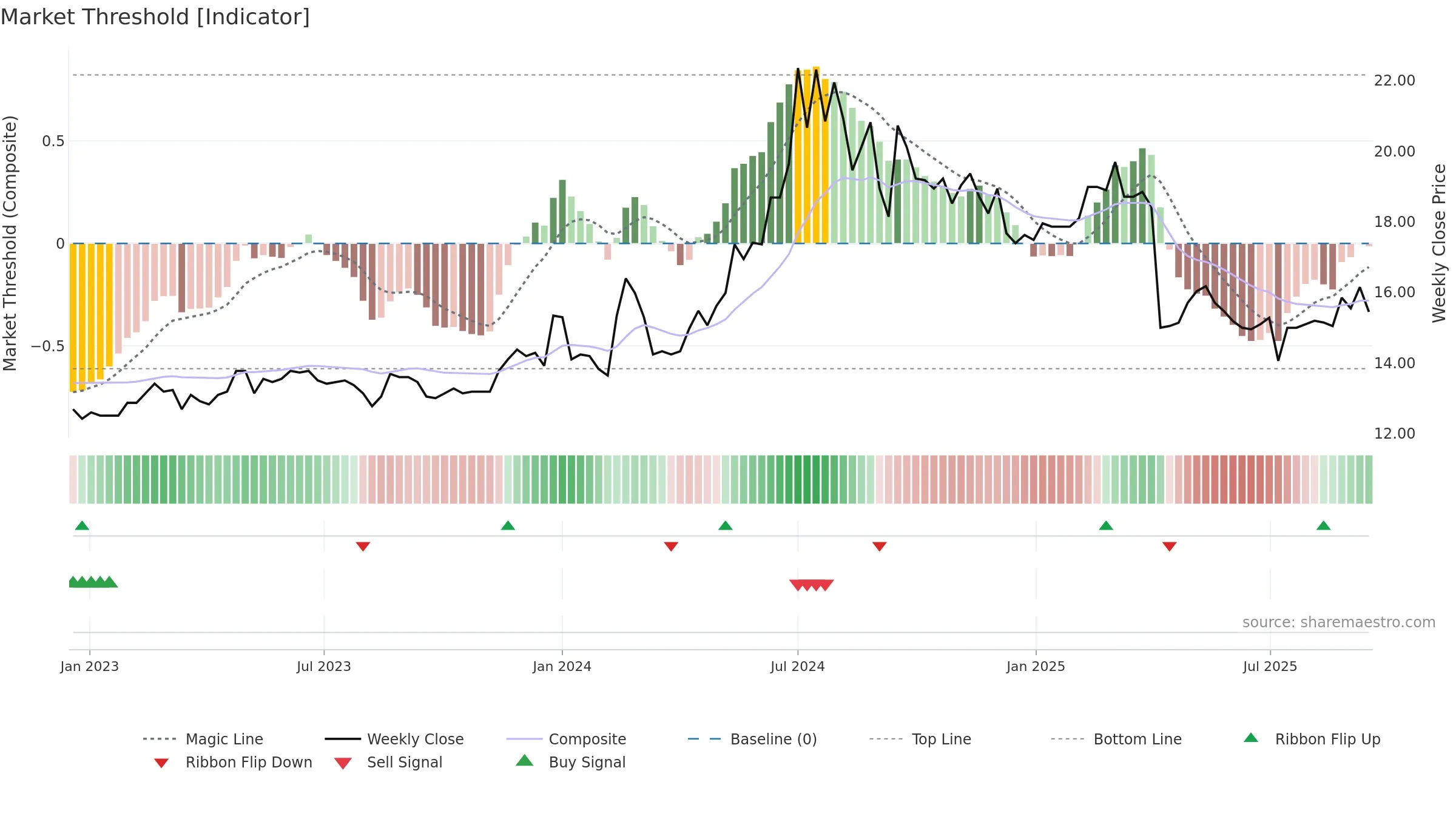Screen dimensions: 1456x819
Task: Click the Weekly Close Price axis title
Action: [x=1439, y=243]
